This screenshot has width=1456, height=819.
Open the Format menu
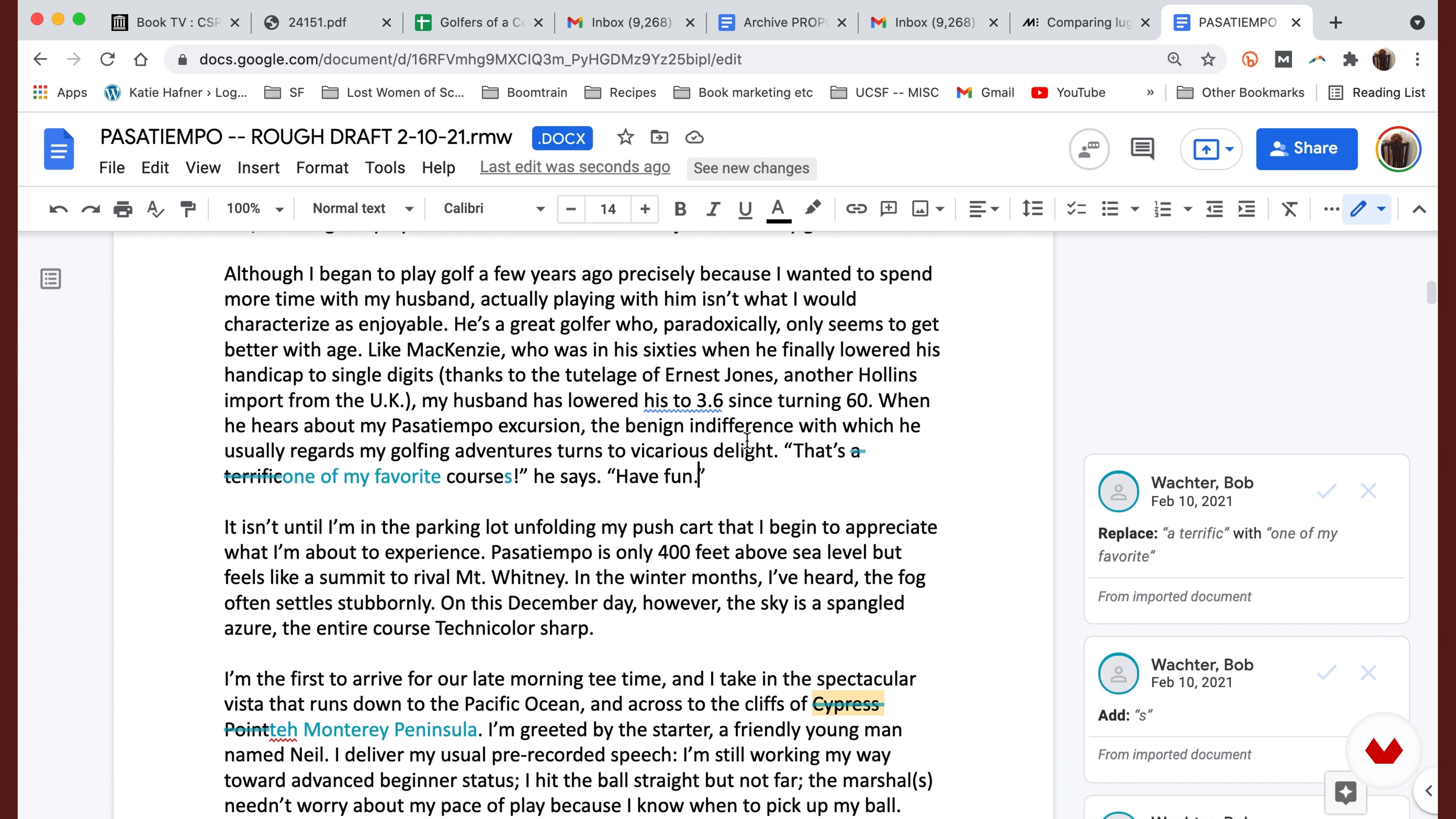click(x=322, y=168)
